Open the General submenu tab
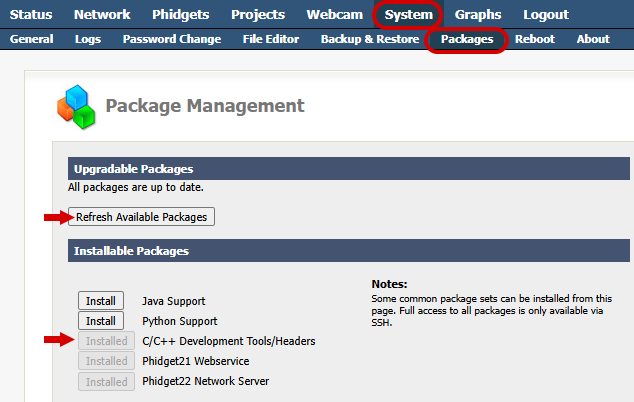Image resolution: width=634 pixels, height=402 pixels. click(32, 39)
